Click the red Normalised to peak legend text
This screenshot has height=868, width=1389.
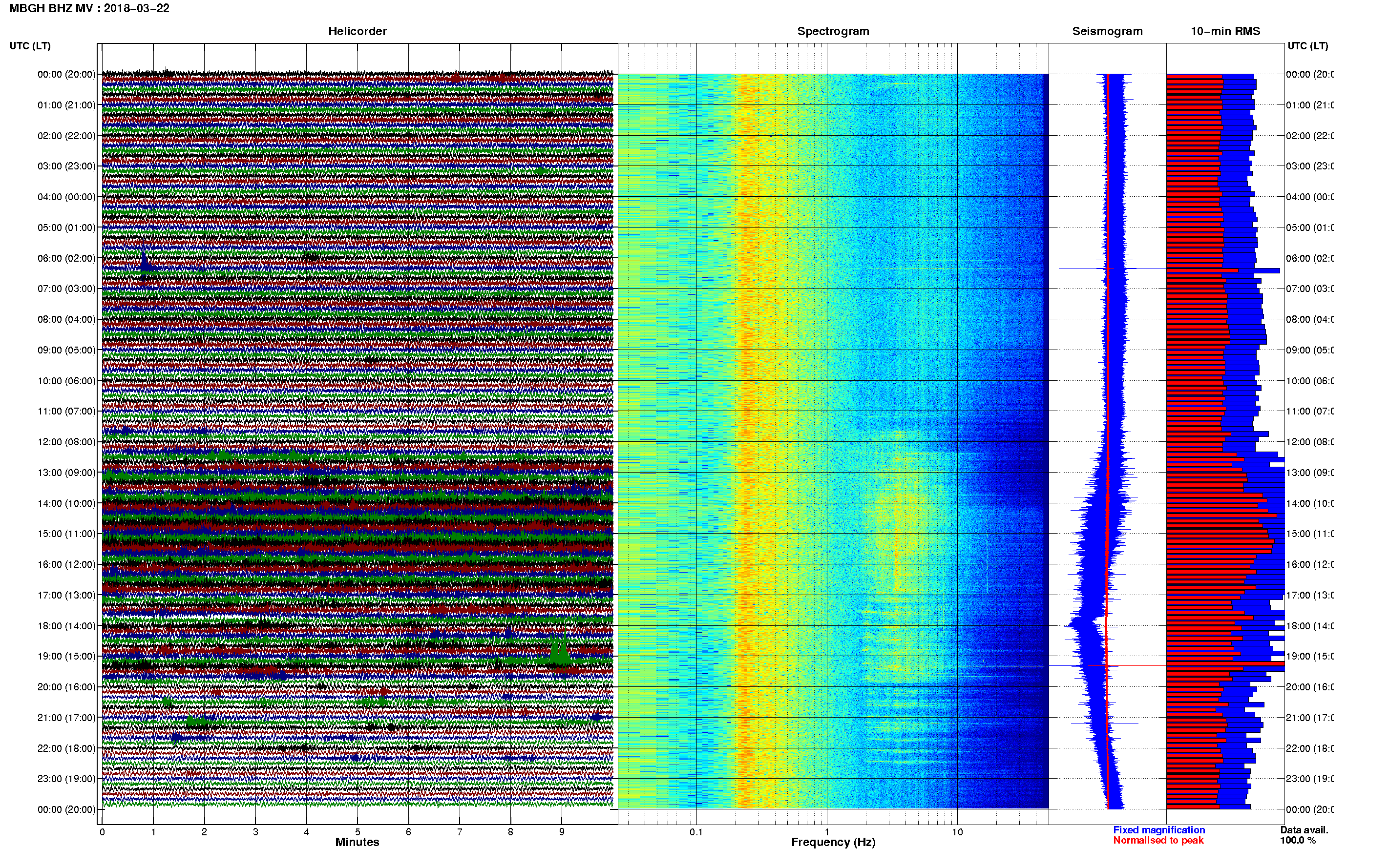(1158, 840)
